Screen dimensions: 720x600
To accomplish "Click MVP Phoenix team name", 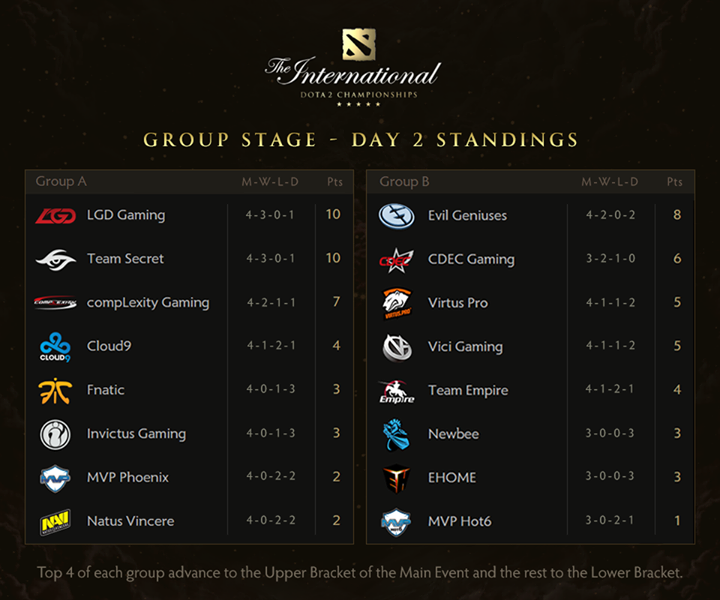I will pyautogui.click(x=128, y=478).
